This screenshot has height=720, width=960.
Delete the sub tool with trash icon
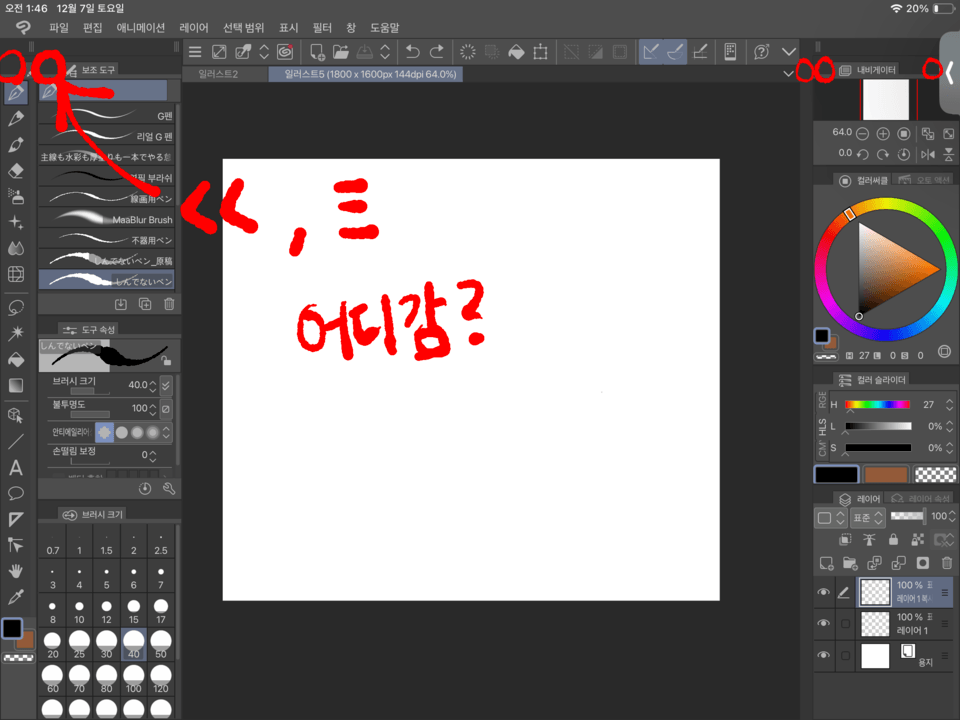pyautogui.click(x=169, y=304)
